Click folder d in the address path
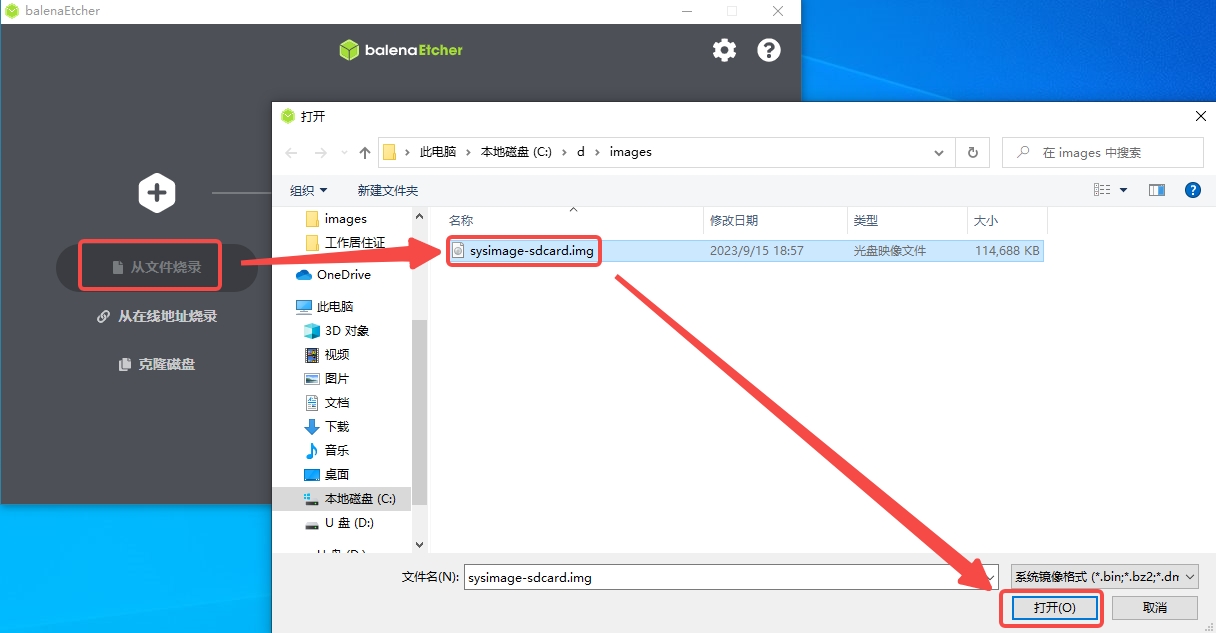1216x633 pixels. click(581, 152)
